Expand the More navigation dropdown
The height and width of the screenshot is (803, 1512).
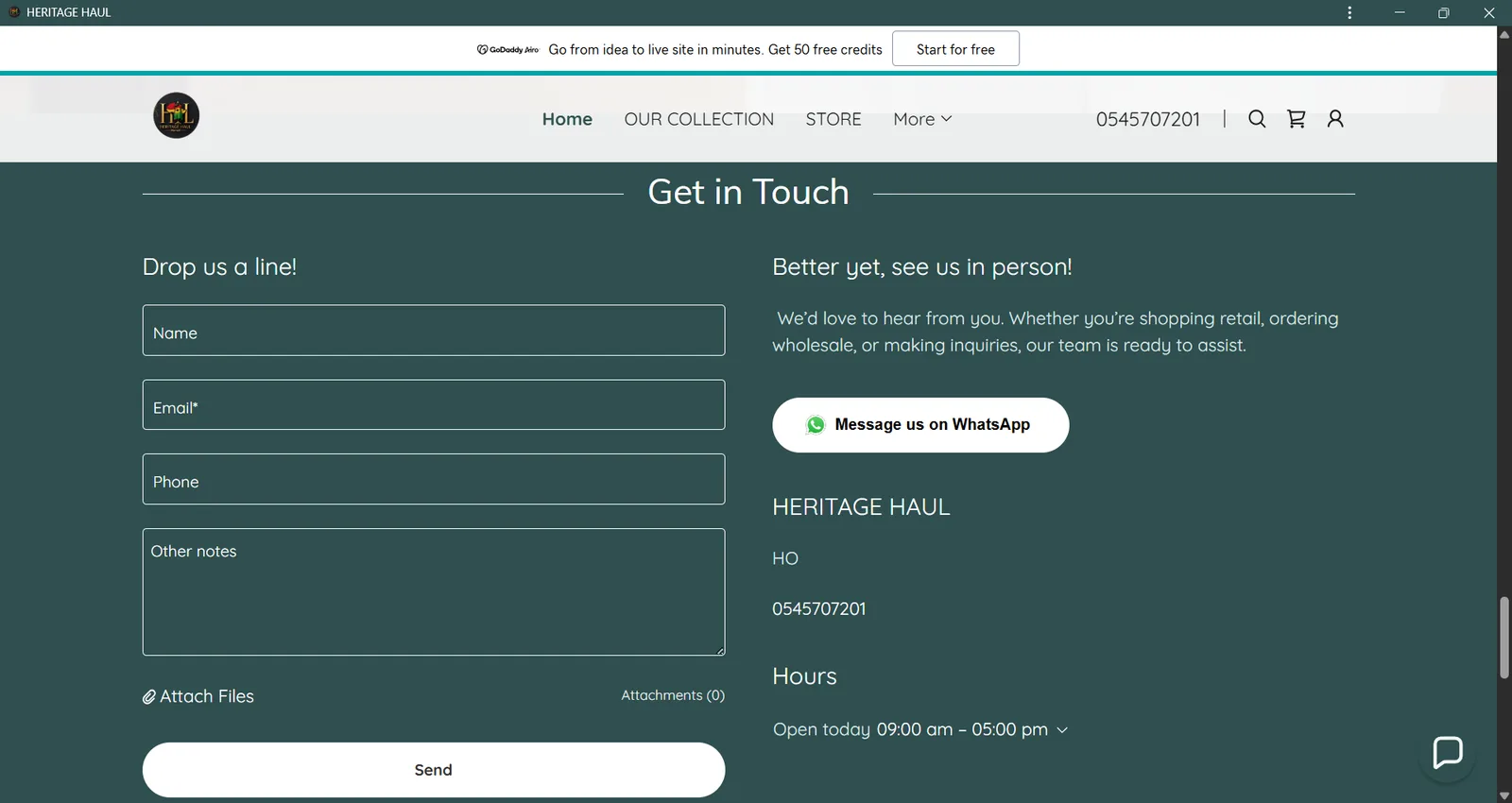(x=922, y=119)
